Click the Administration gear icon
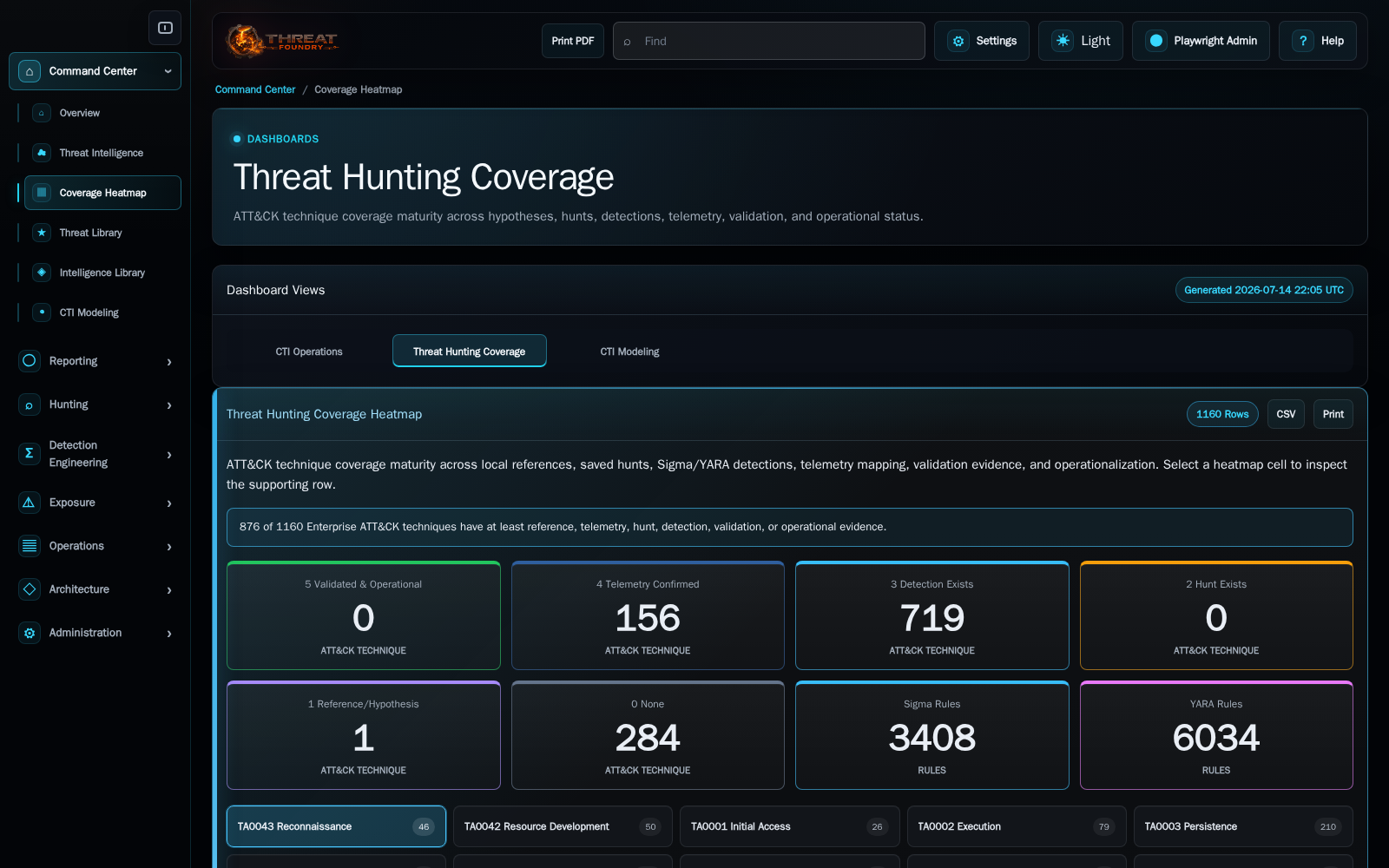The height and width of the screenshot is (868, 1389). coord(30,633)
